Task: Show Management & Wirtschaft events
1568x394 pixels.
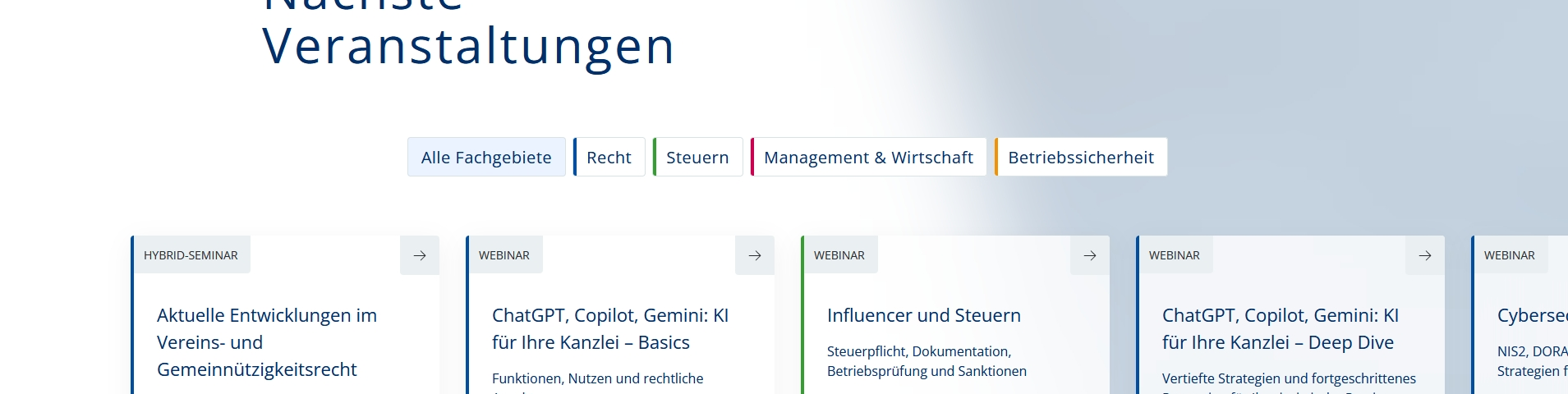Action: [868, 157]
